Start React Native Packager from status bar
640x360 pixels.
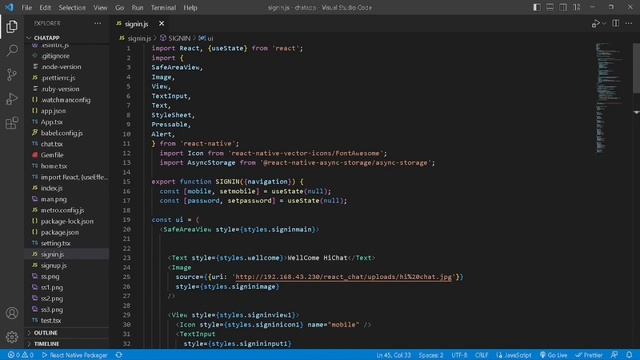point(74,355)
